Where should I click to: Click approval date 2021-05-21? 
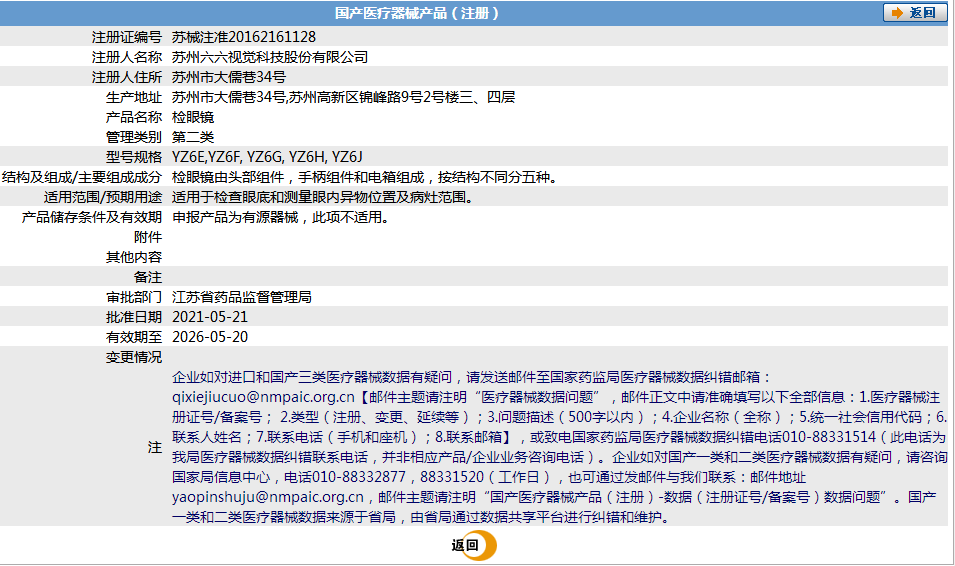pos(210,317)
